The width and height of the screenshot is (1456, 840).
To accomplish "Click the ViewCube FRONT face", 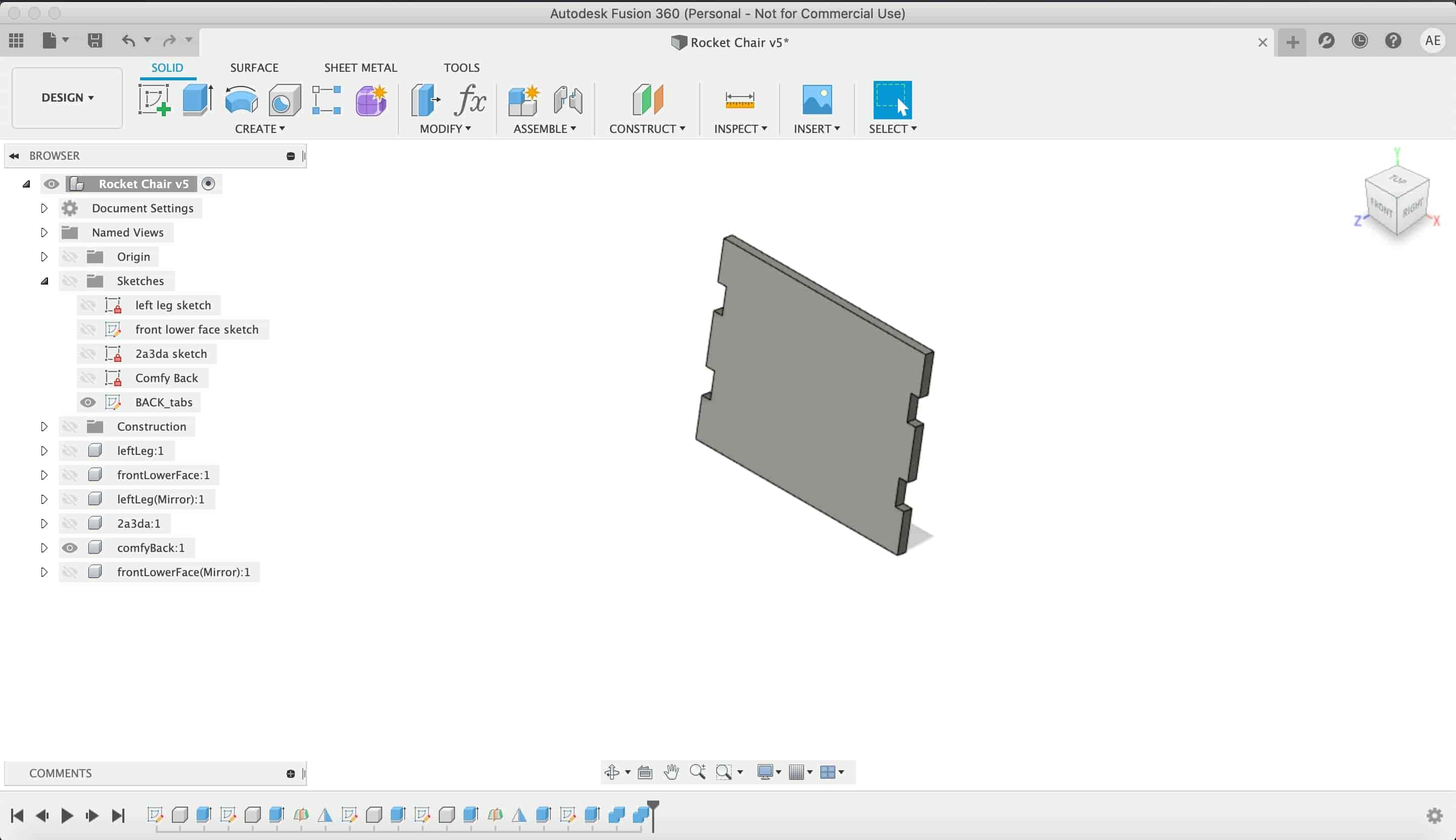I will (1382, 207).
